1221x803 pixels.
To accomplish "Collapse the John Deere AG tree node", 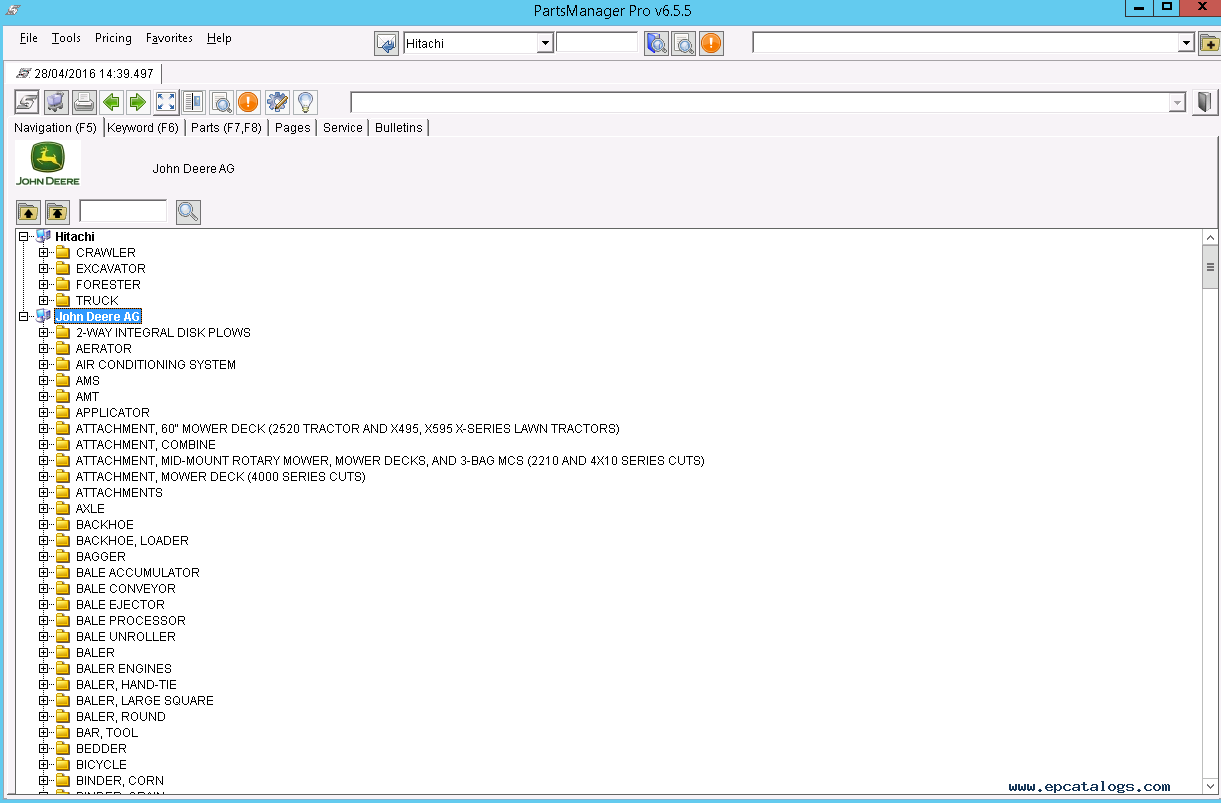I will coord(24,317).
